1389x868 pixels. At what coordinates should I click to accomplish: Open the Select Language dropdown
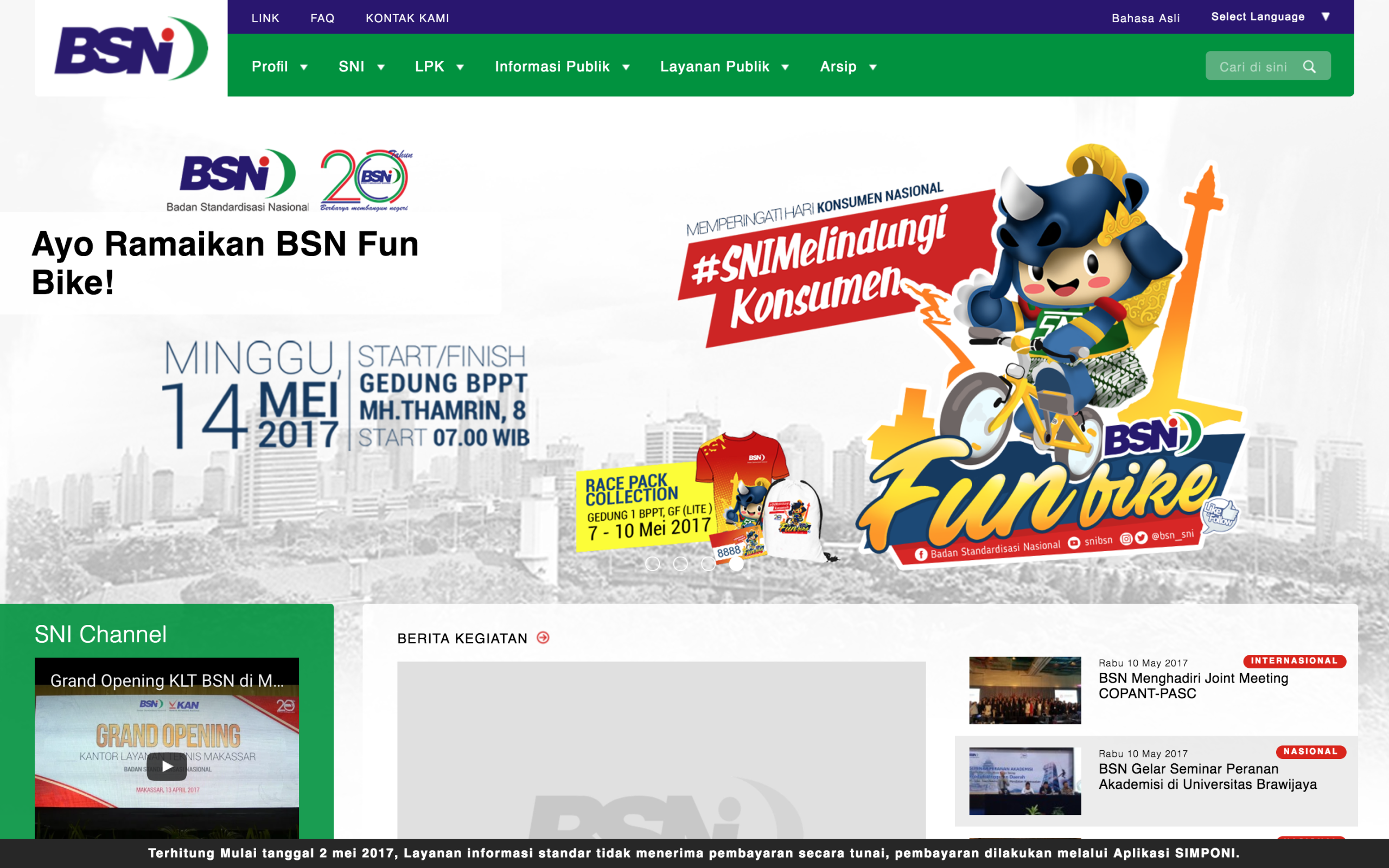pos(1270,17)
